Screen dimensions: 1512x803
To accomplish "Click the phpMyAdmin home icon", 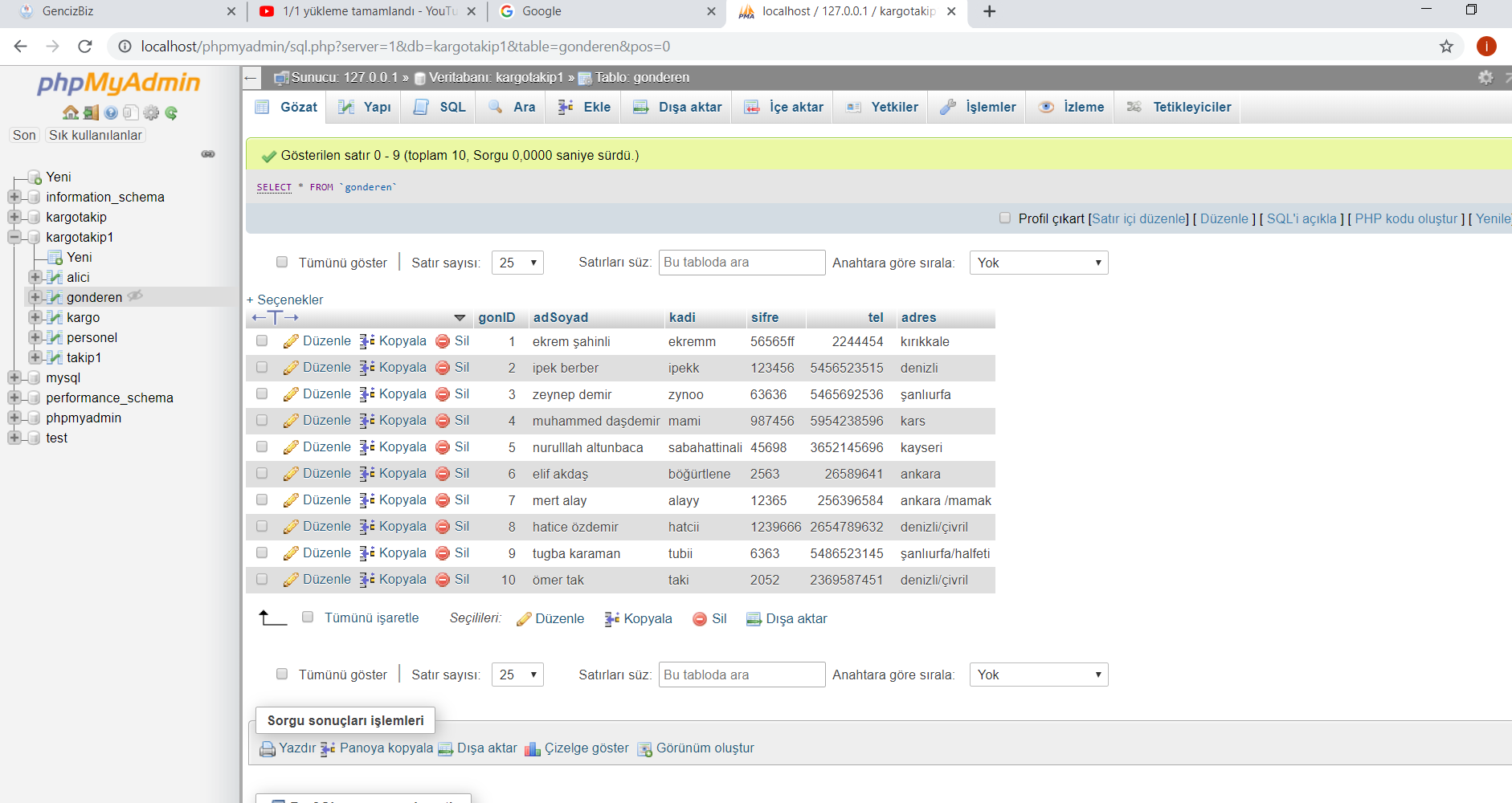I will click(71, 112).
